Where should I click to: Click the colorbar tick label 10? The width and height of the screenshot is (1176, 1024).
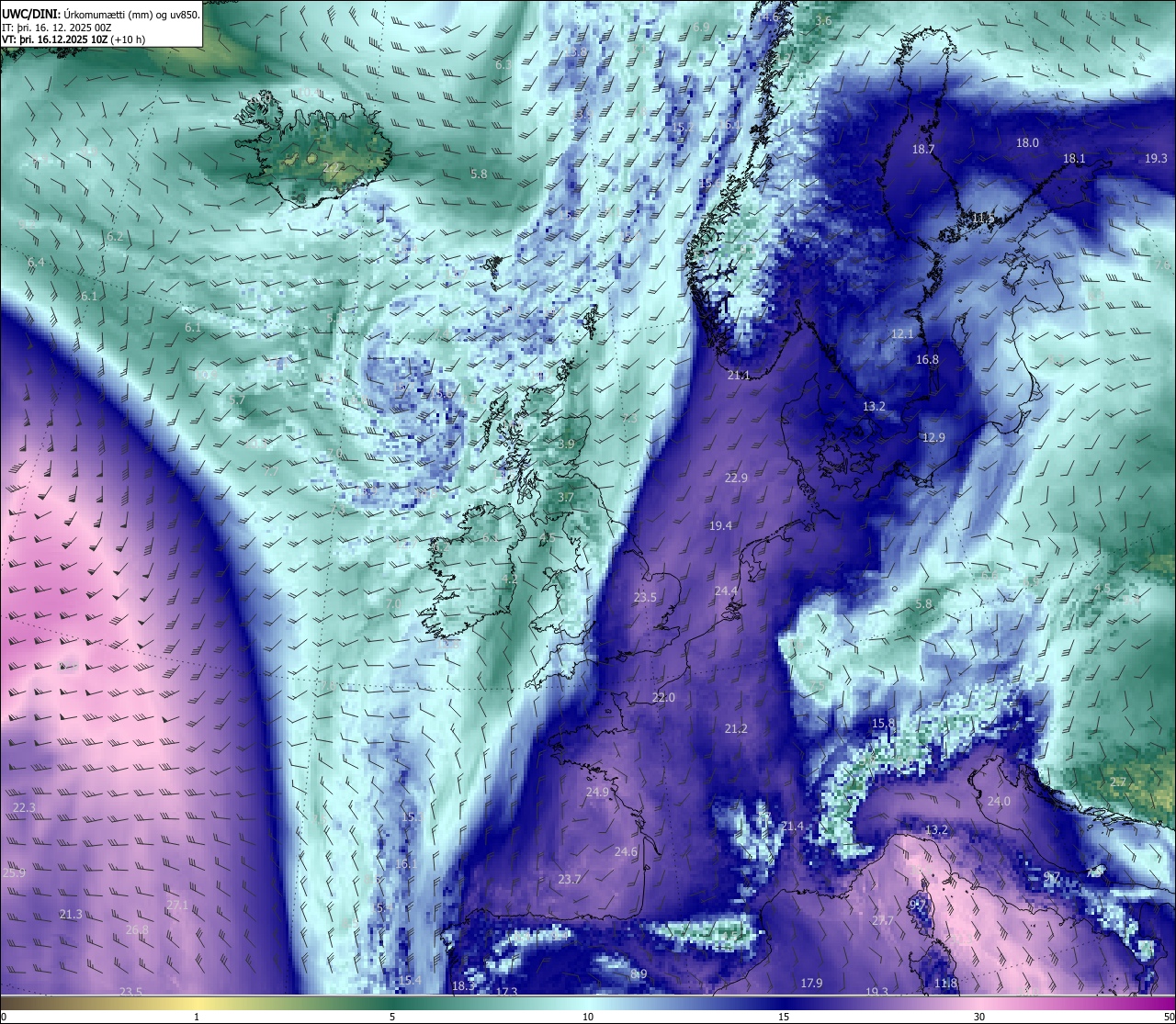588,1017
